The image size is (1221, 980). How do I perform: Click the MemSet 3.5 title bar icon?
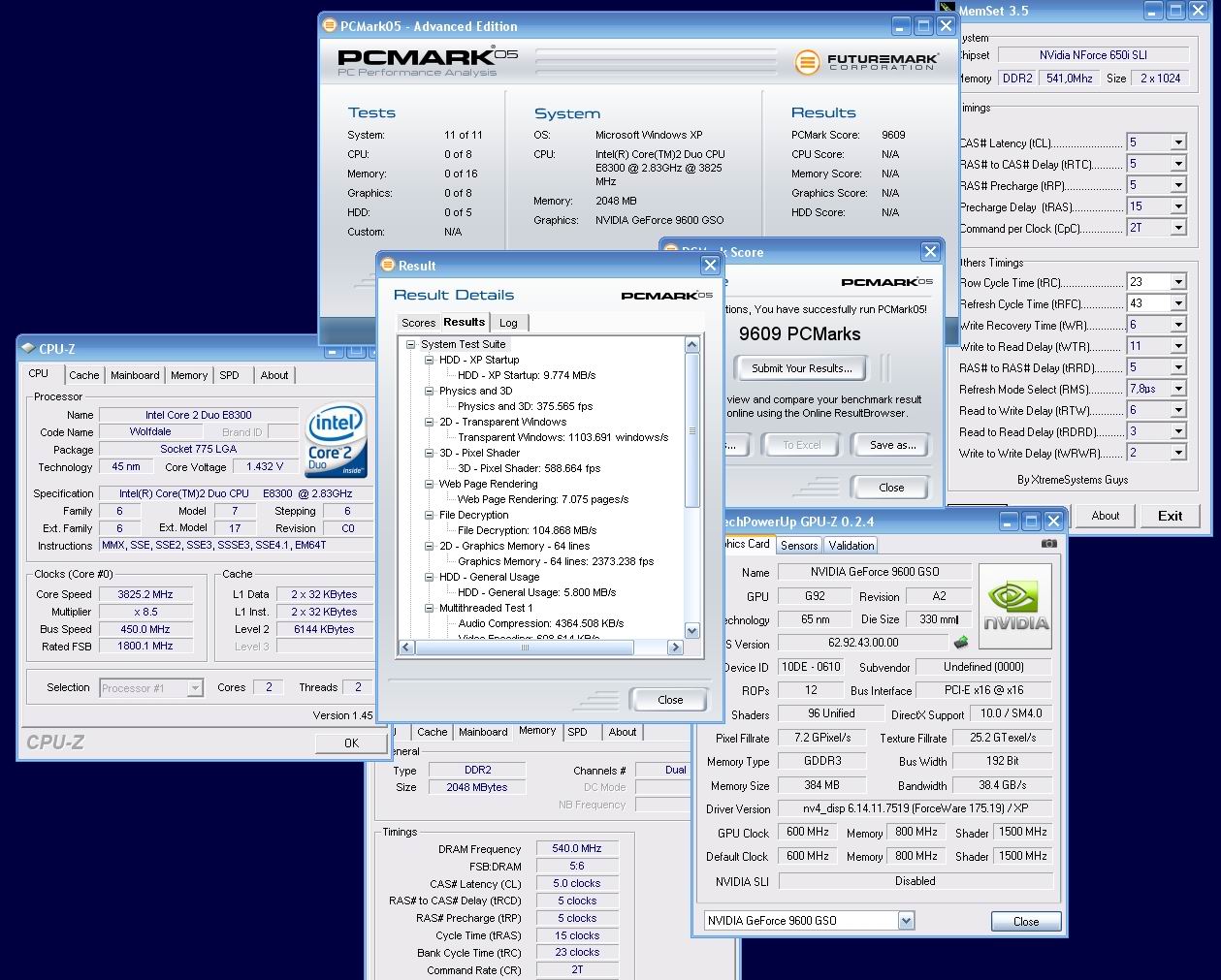(x=948, y=11)
